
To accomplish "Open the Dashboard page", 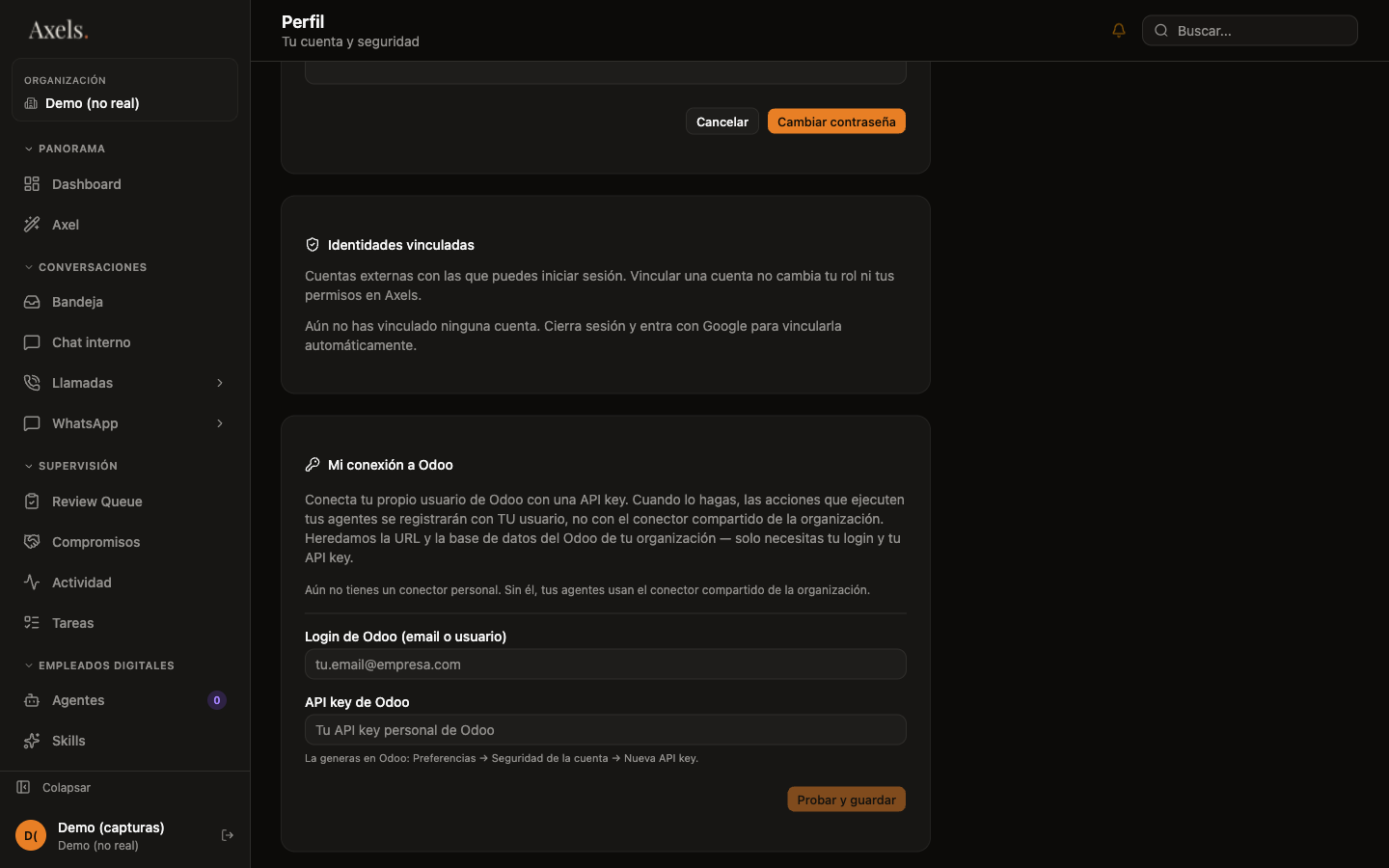I will pos(124,184).
